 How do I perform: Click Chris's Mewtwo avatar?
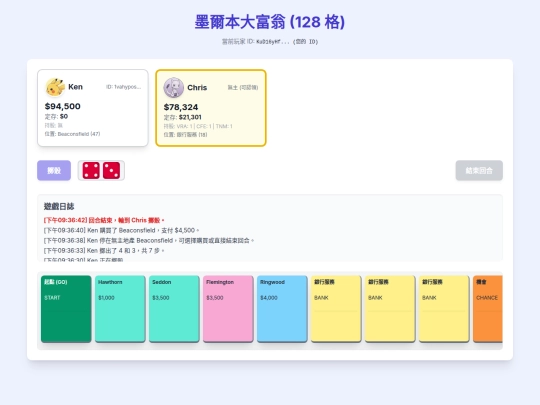(x=174, y=87)
